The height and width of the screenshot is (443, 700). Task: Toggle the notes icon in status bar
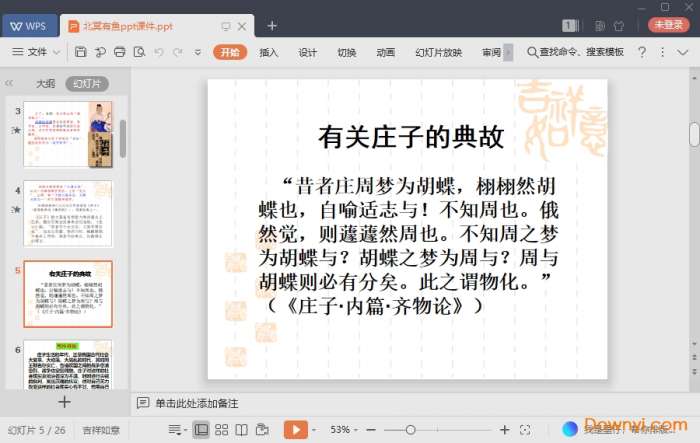tap(175, 430)
